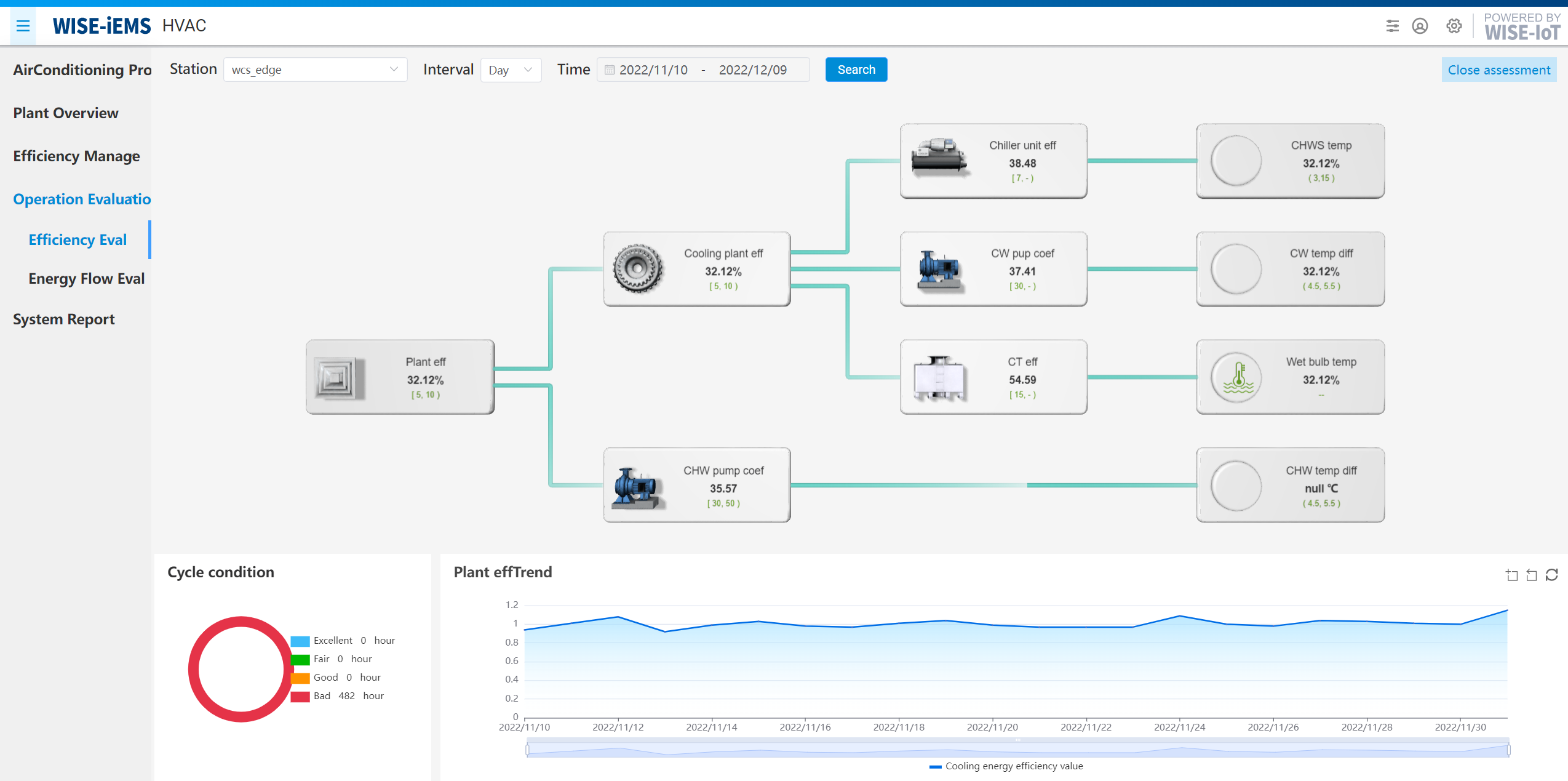Click Close assessment button
The width and height of the screenshot is (1568, 781).
tap(1498, 70)
